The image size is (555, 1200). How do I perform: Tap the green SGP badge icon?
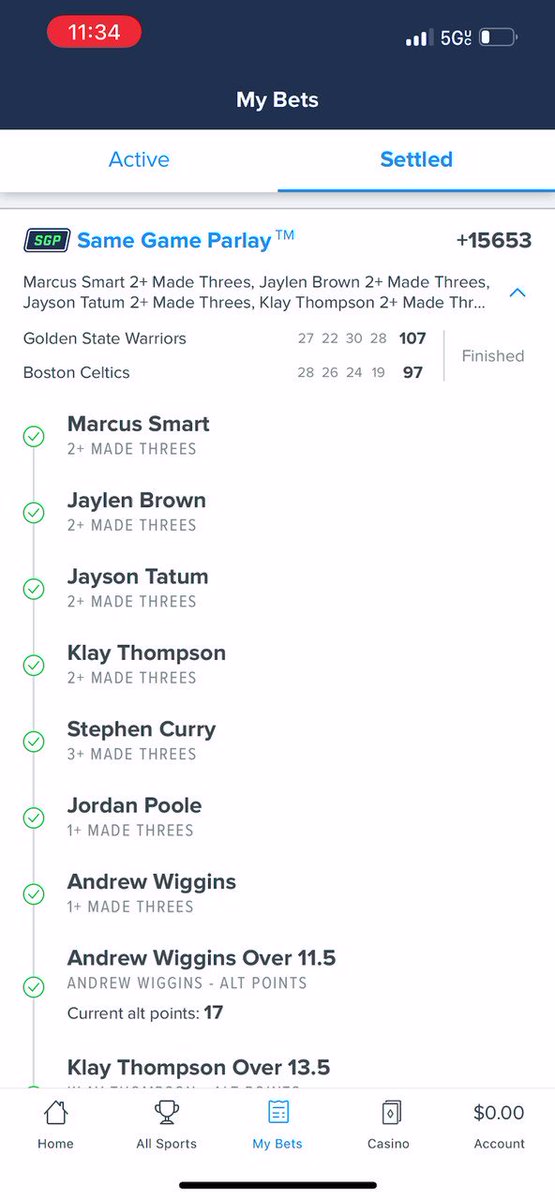46,241
